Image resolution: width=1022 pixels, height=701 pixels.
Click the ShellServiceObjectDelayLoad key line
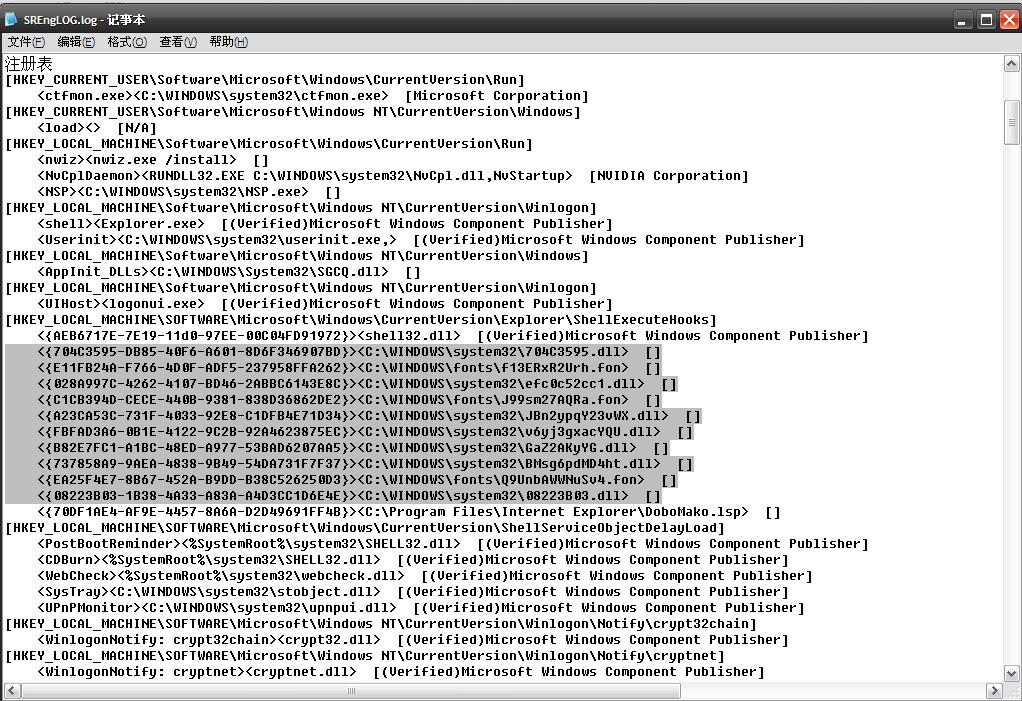365,528
